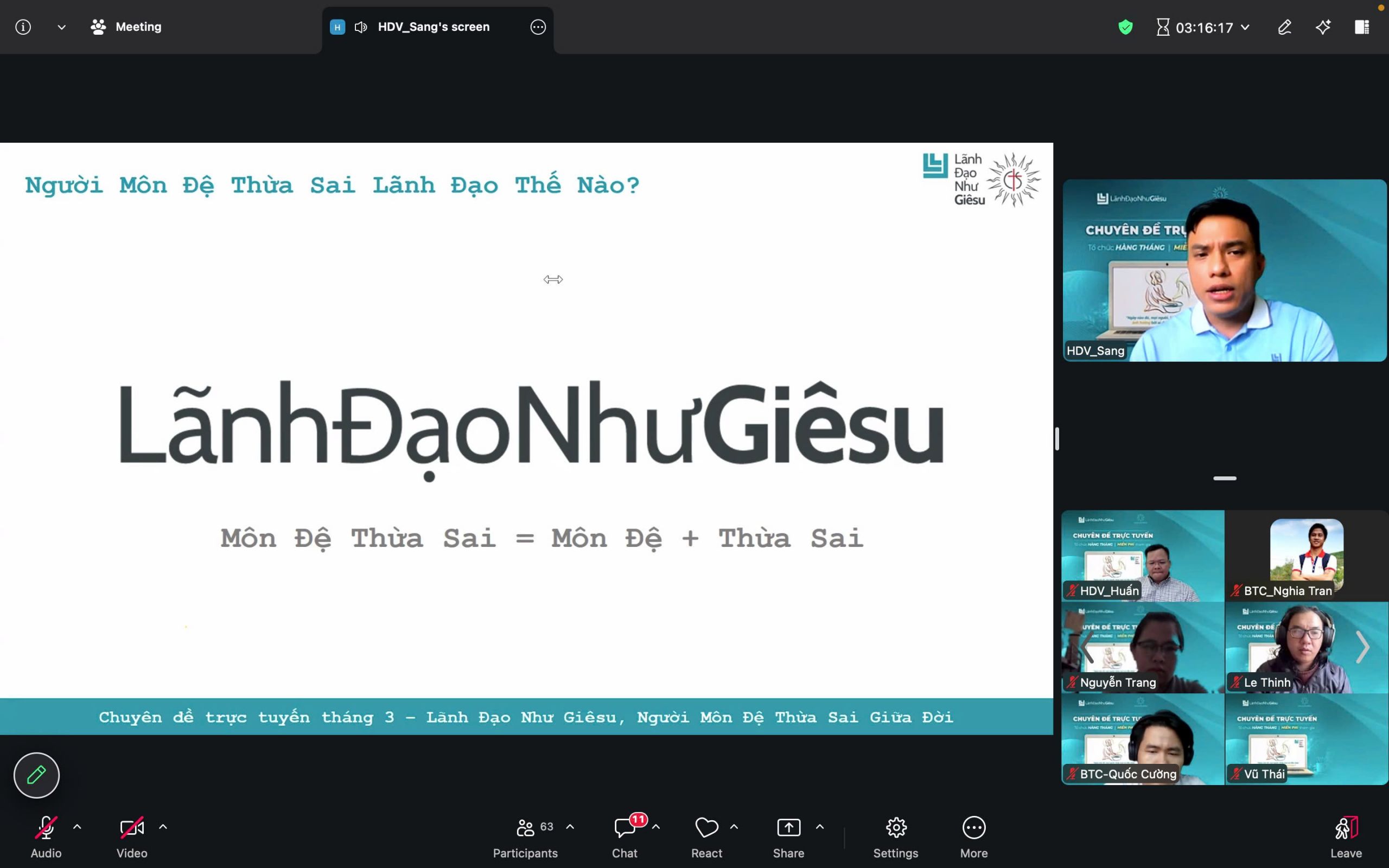Expand share options arrow
Image resolution: width=1389 pixels, height=868 pixels.
[x=820, y=827]
